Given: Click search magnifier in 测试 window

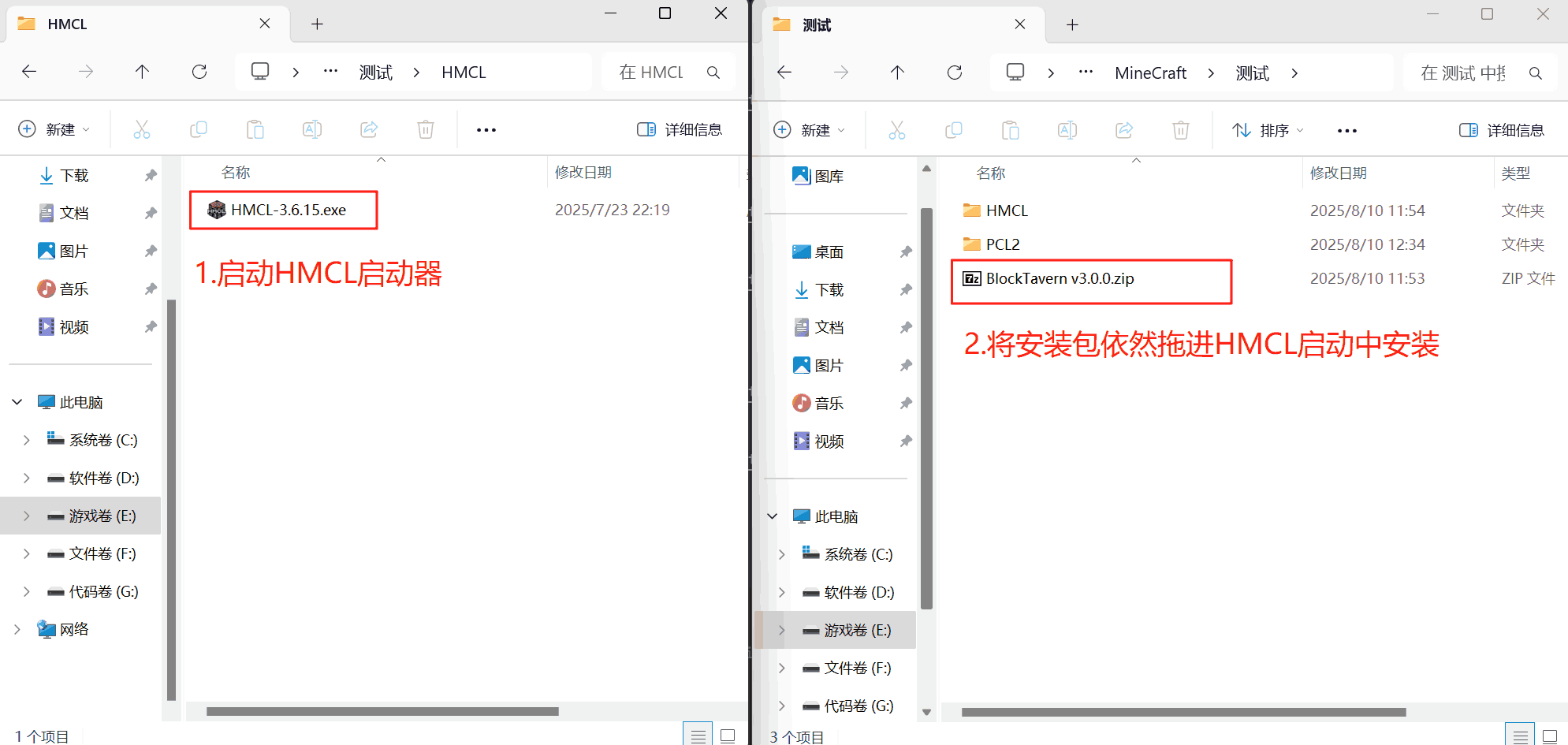Looking at the screenshot, I should [1536, 73].
